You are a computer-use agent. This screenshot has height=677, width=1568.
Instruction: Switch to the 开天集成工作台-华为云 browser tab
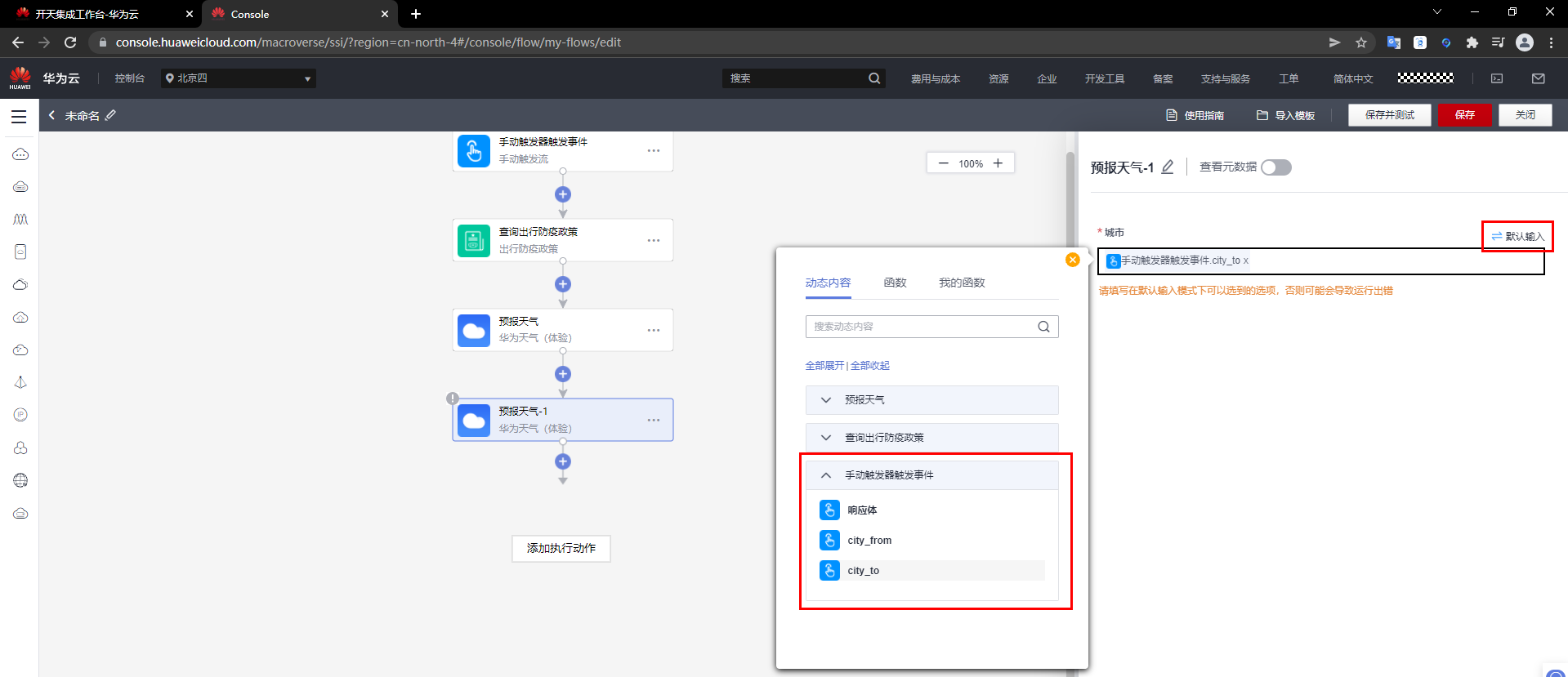coord(105,14)
